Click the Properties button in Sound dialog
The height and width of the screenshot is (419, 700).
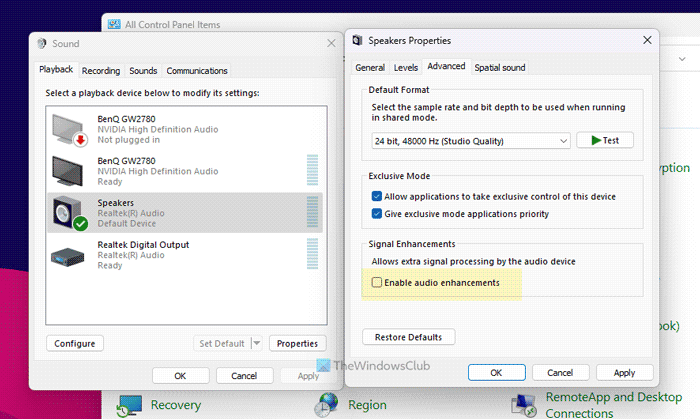297,344
